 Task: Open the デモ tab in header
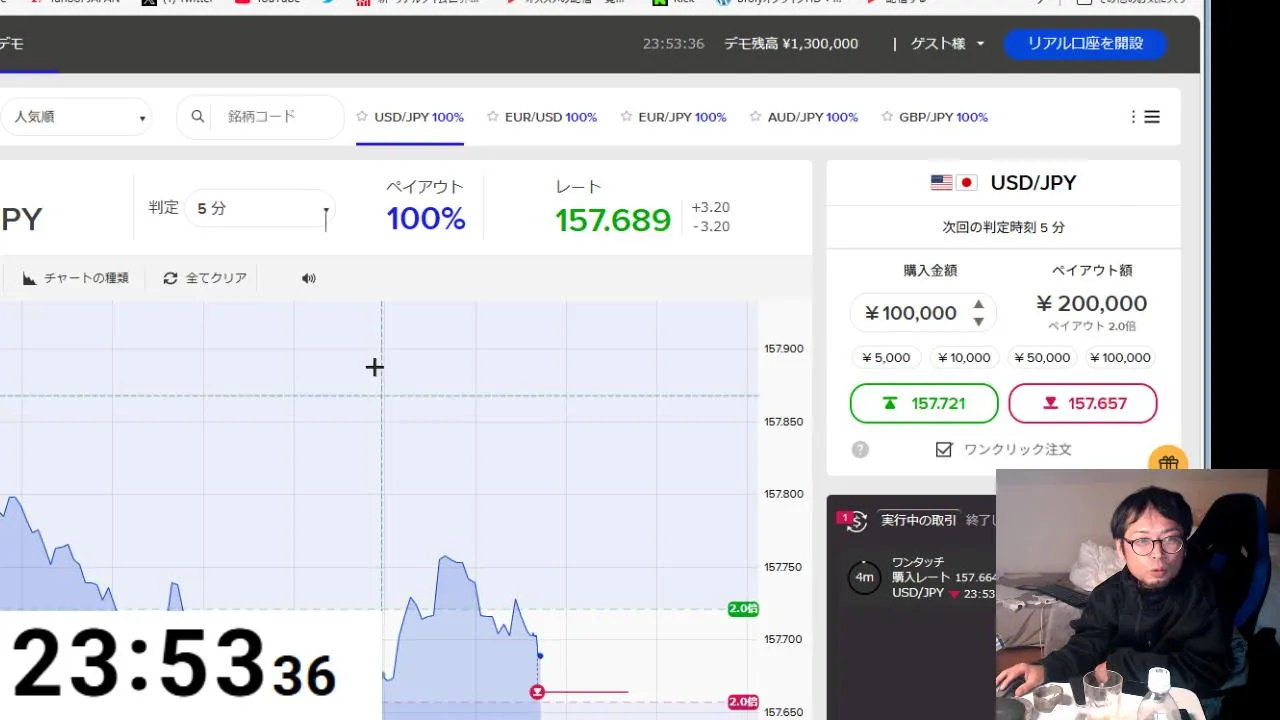tap(12, 44)
